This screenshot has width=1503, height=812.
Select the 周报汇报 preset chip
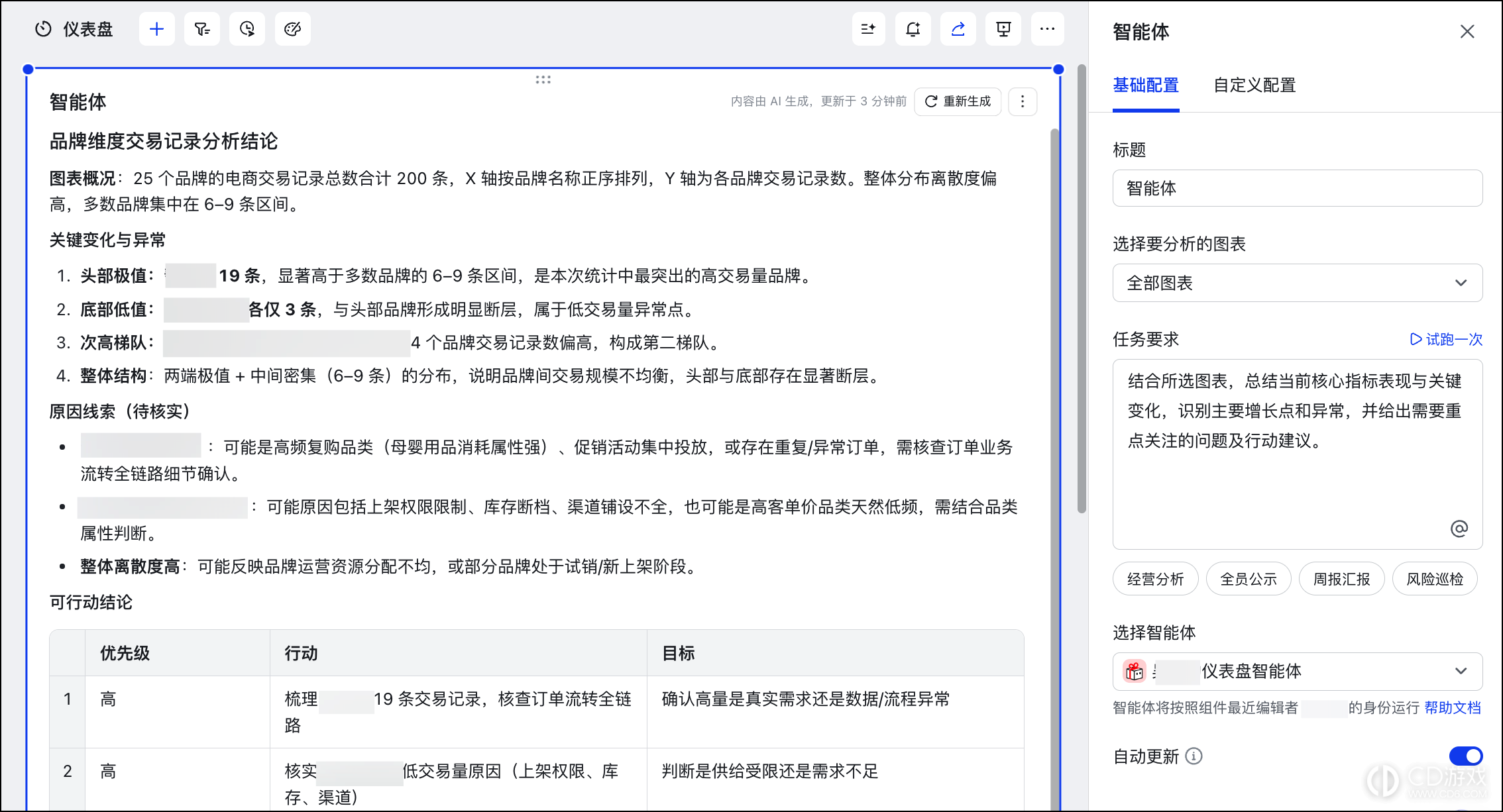tap(1342, 579)
